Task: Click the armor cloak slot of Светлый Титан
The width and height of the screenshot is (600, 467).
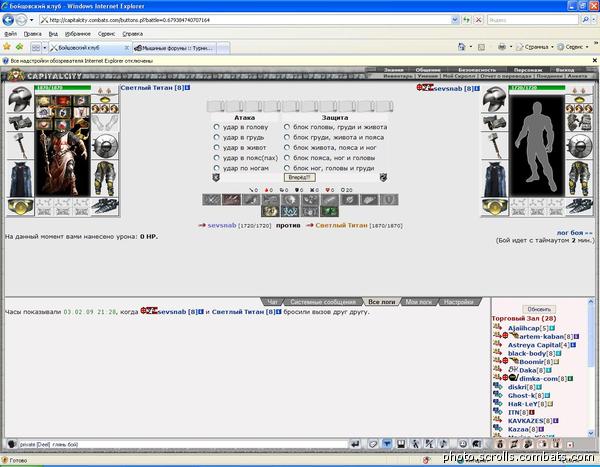Action: click(20, 179)
